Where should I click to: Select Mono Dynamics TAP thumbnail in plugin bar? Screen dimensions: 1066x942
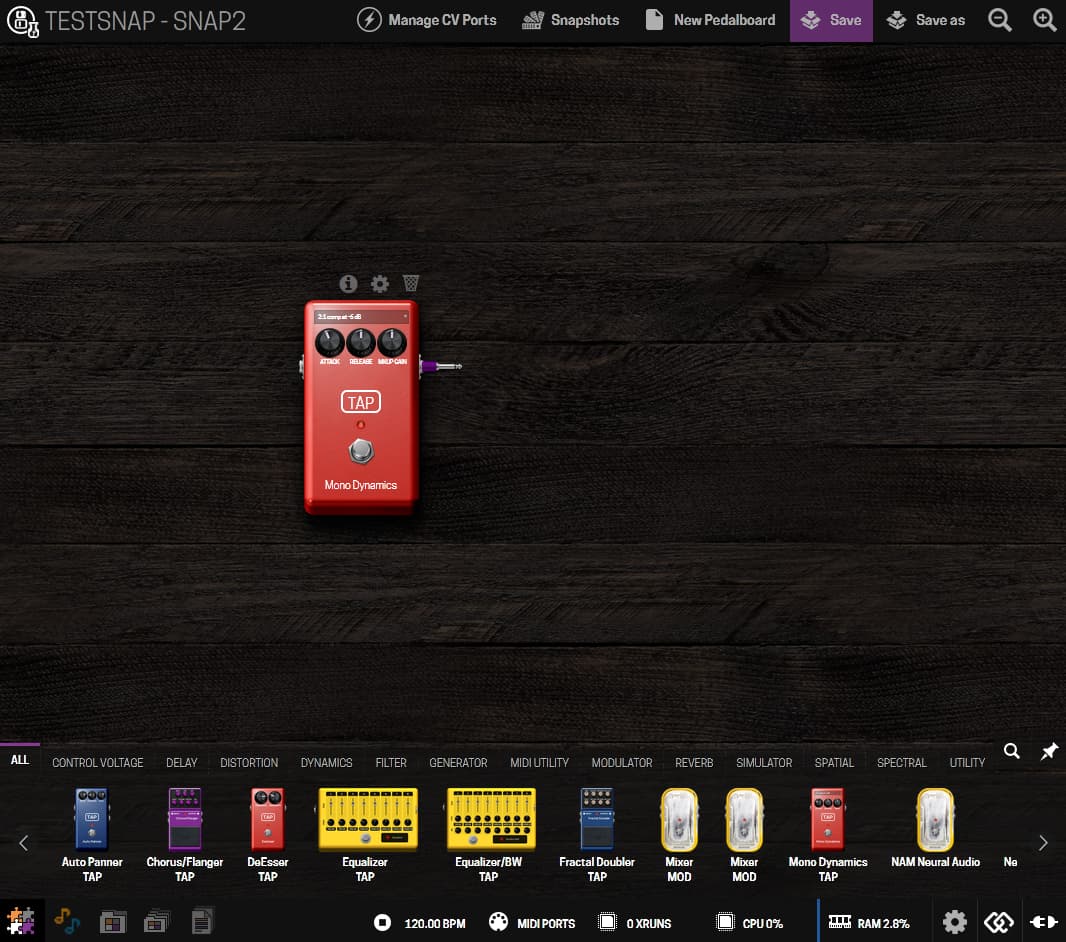[x=827, y=819]
